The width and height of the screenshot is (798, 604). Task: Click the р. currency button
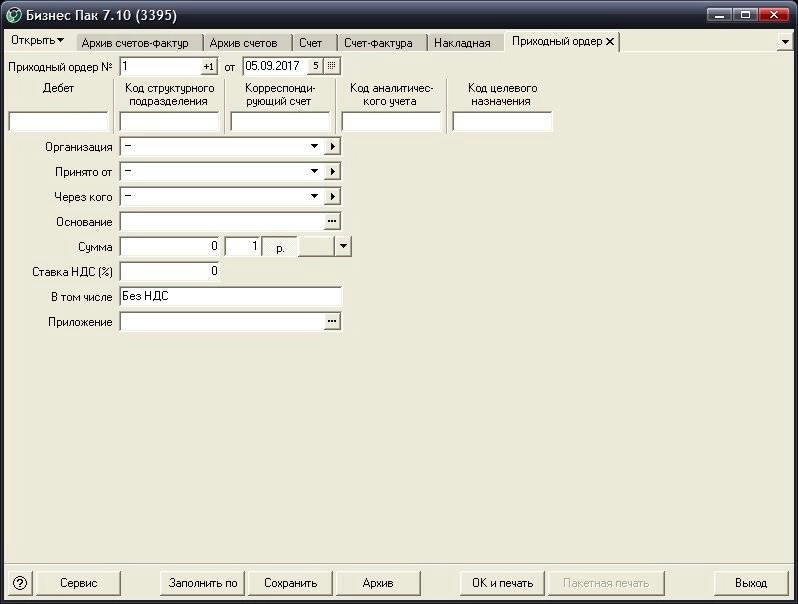[280, 247]
